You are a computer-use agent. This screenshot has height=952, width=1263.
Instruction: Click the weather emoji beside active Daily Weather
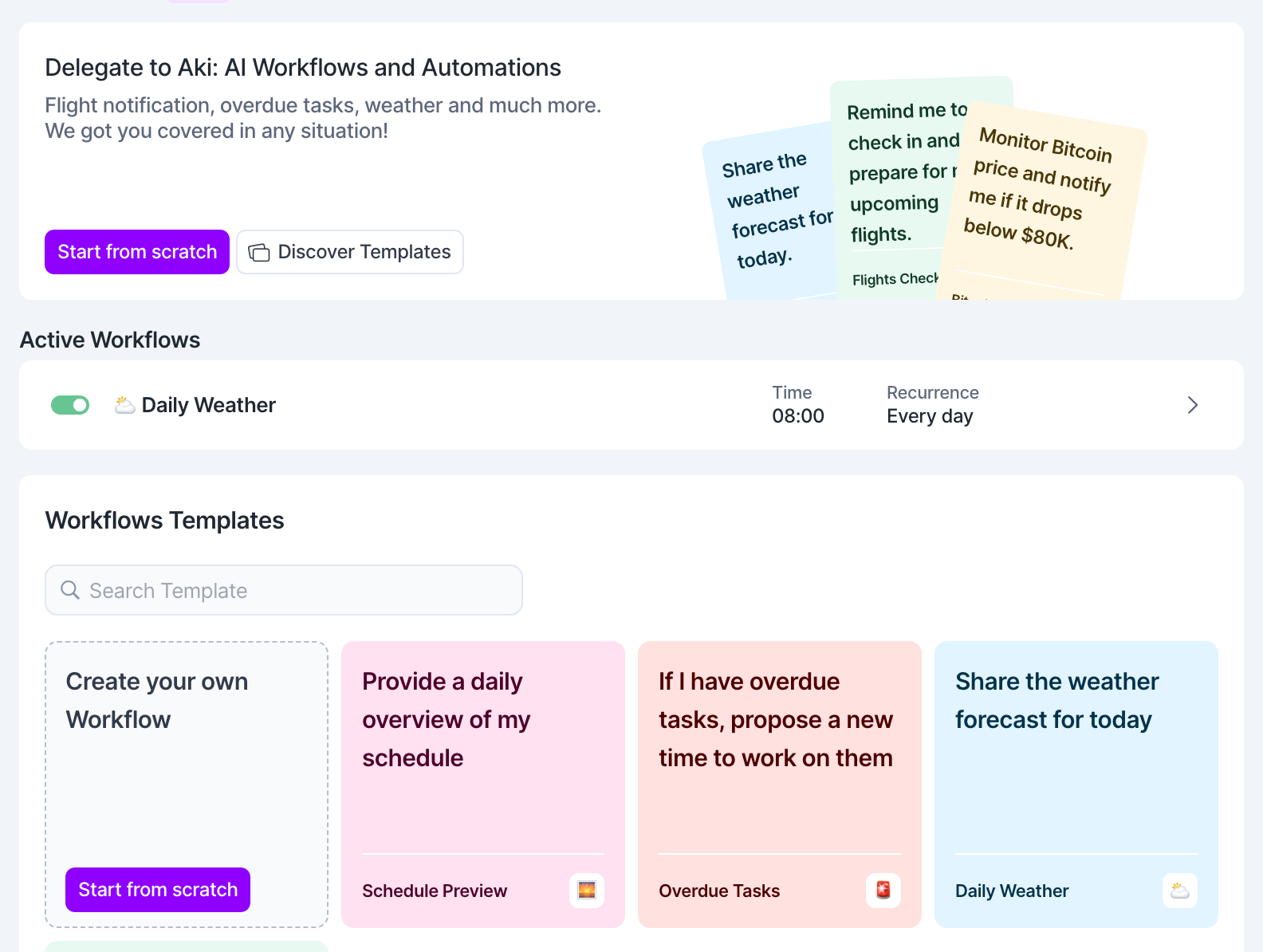coord(124,405)
